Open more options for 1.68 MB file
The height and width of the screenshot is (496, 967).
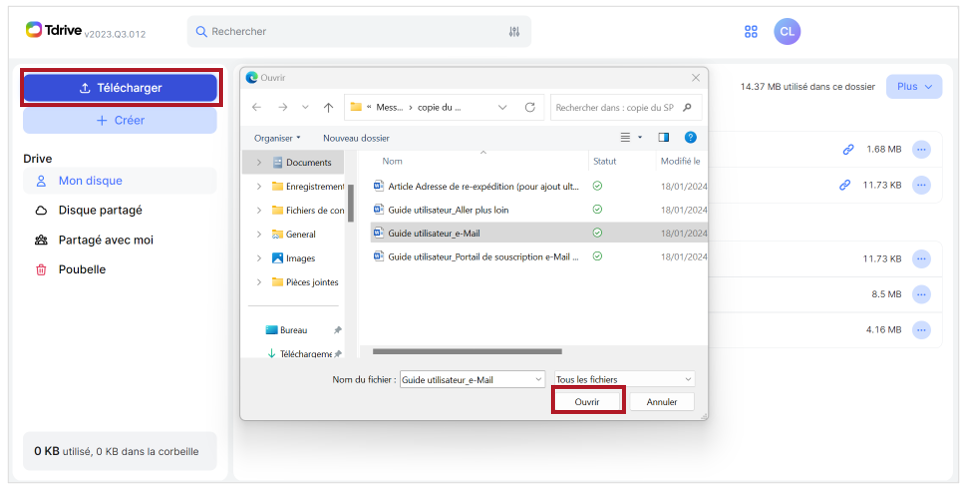point(921,149)
